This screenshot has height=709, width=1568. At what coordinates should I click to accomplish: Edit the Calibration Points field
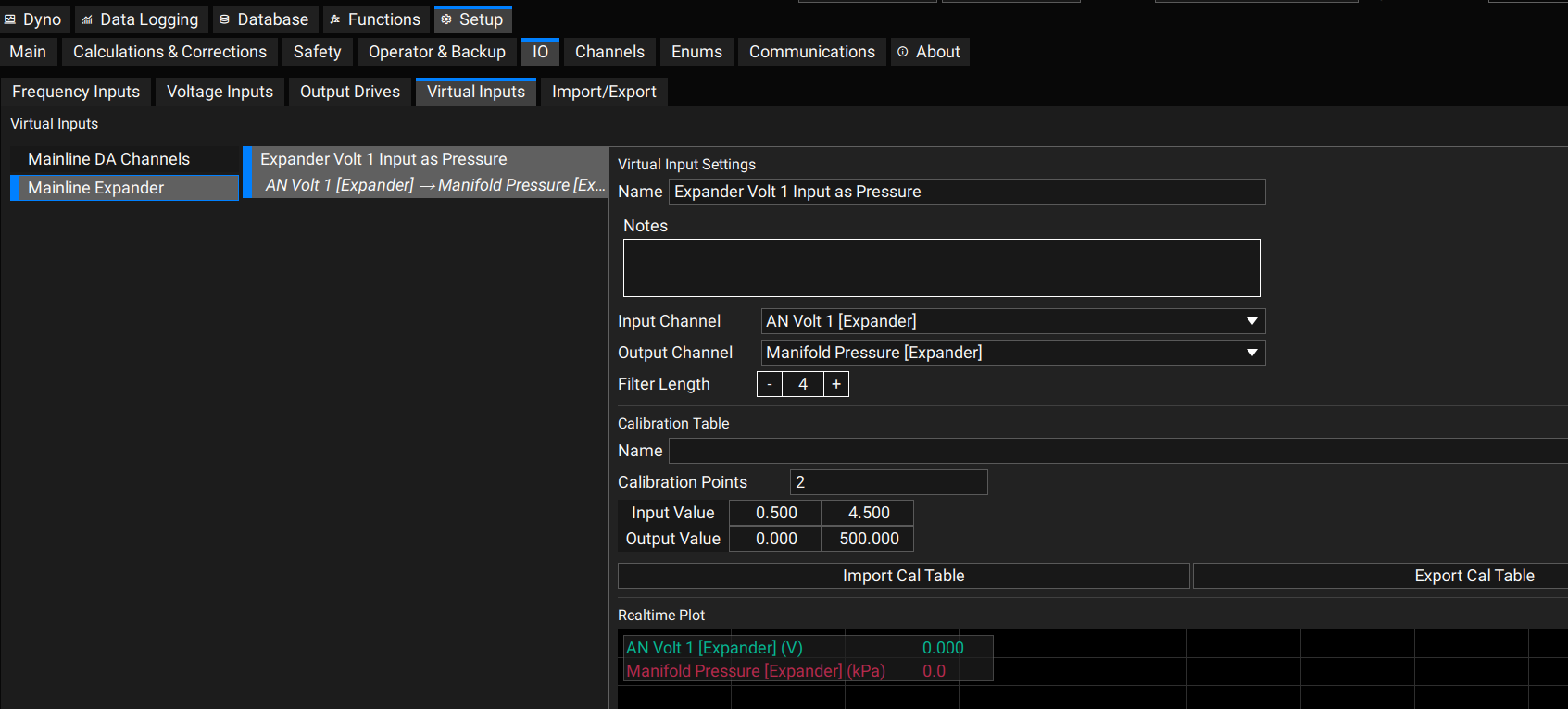[x=889, y=482]
